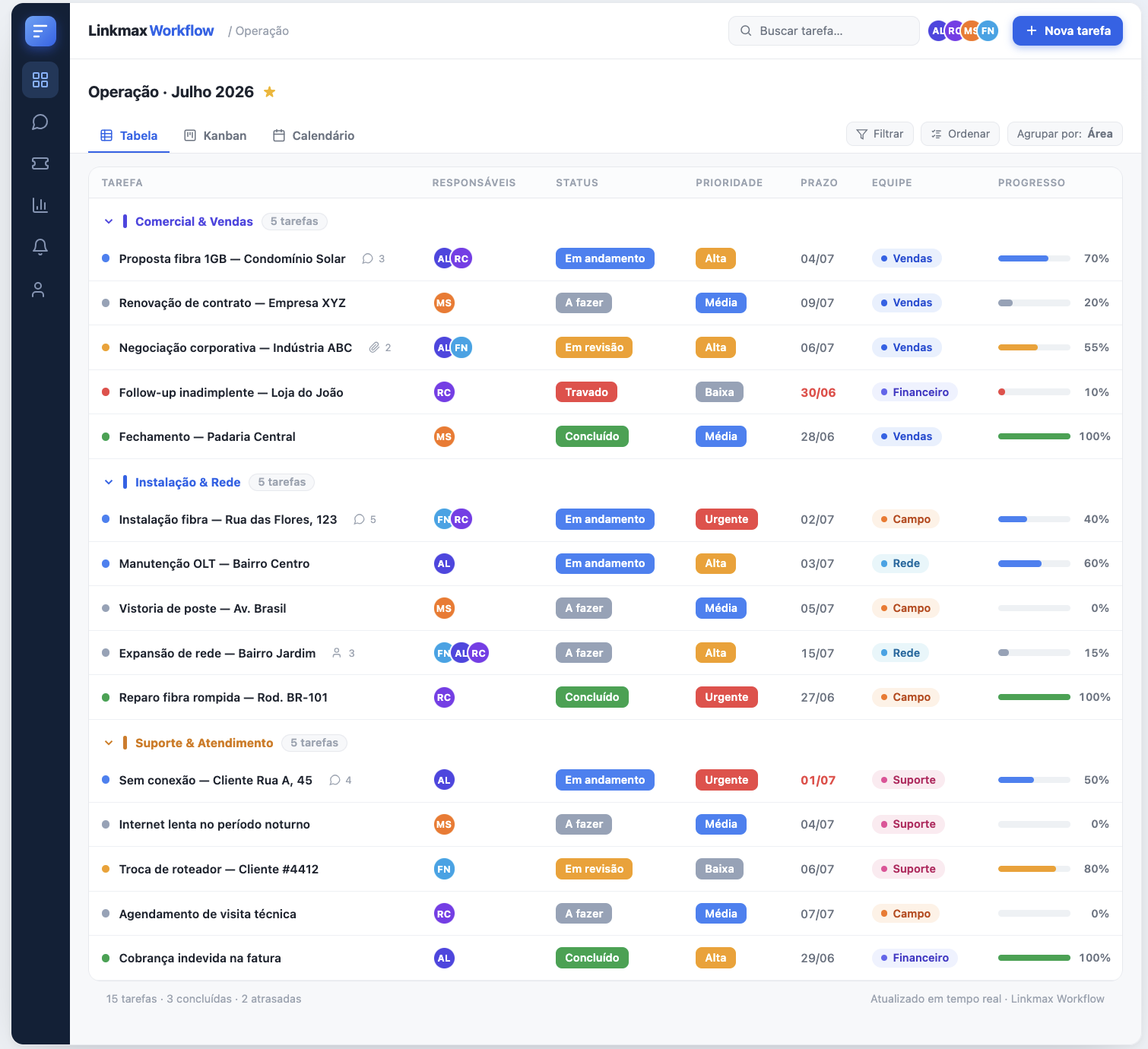Click attachment icon on Negociação corporativa task

tap(374, 347)
